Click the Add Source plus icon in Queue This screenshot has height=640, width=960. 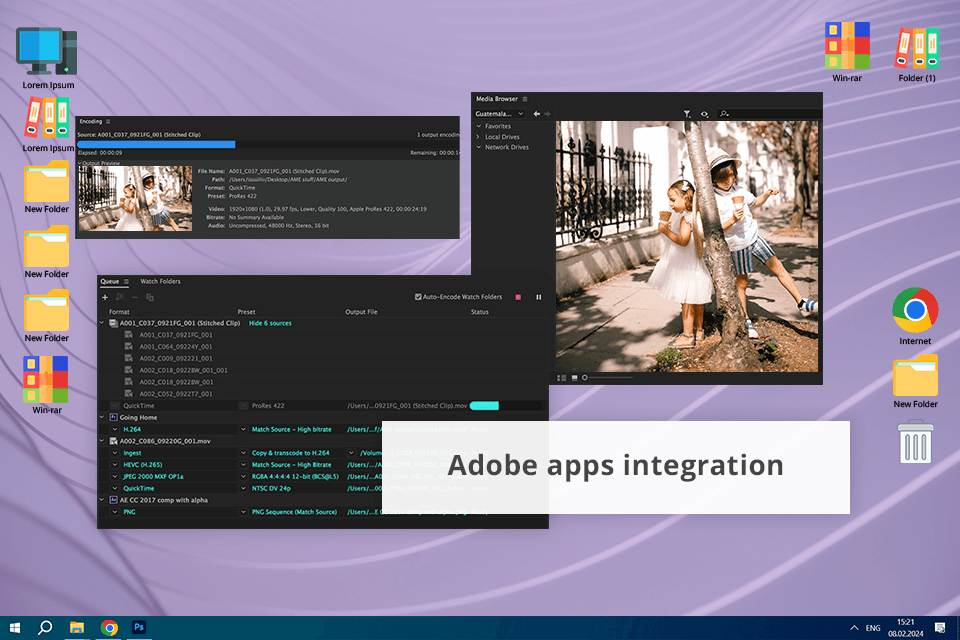point(105,297)
